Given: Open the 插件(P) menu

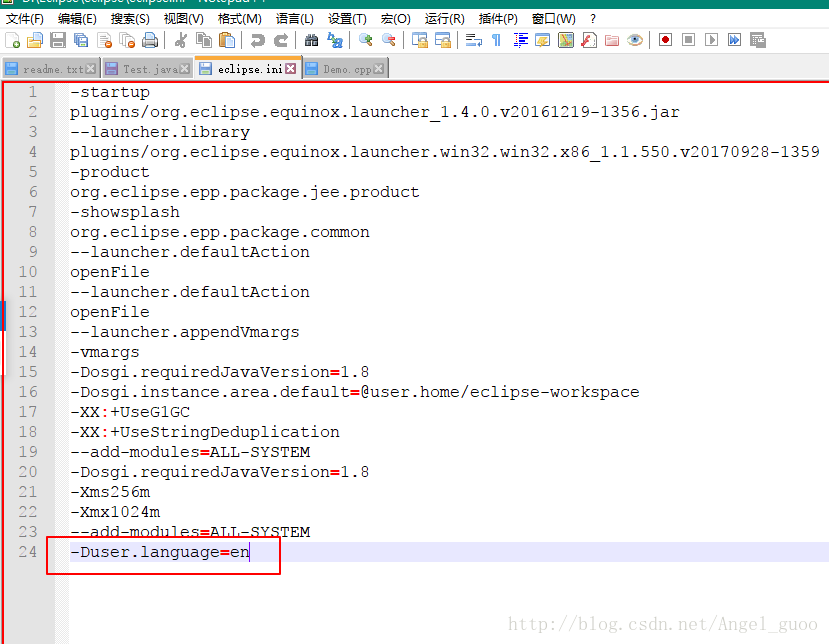Looking at the screenshot, I should coord(498,19).
